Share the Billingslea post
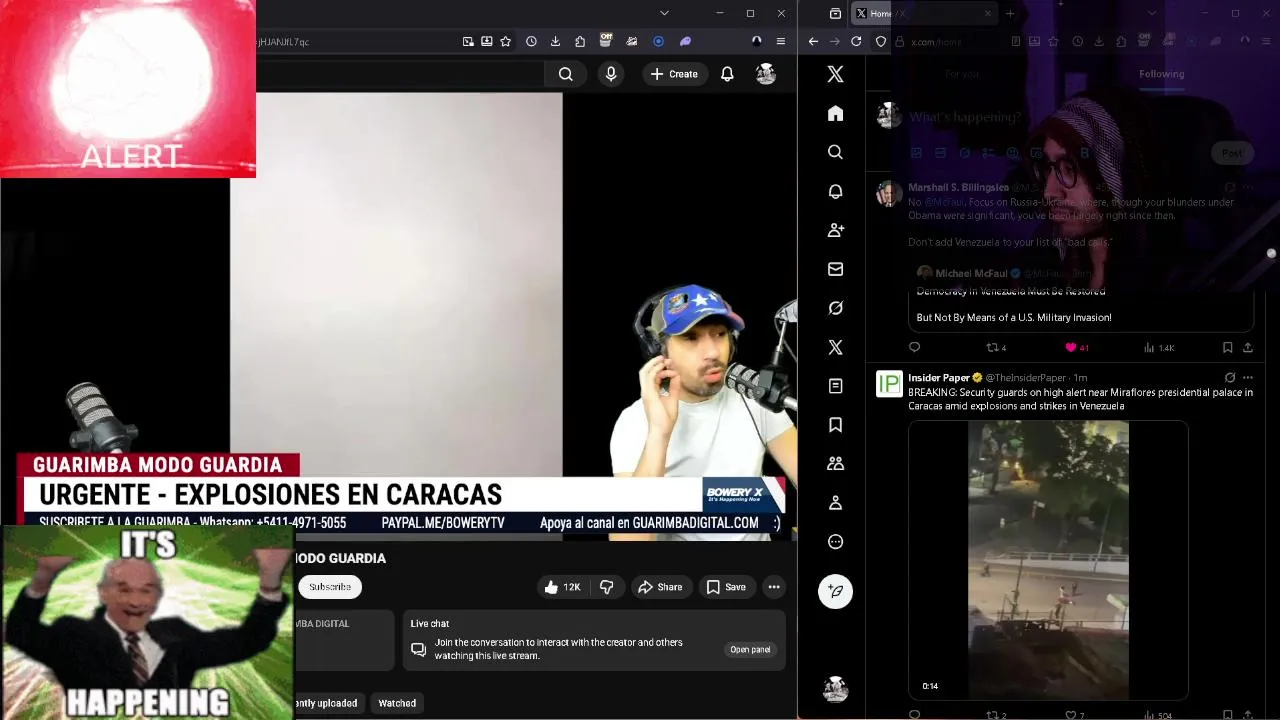Viewport: 1280px width, 720px height. (x=1248, y=348)
